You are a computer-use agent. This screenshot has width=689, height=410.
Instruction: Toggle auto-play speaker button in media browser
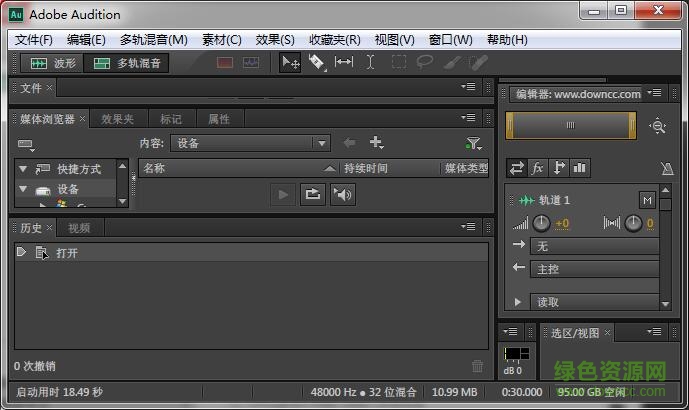pos(343,195)
